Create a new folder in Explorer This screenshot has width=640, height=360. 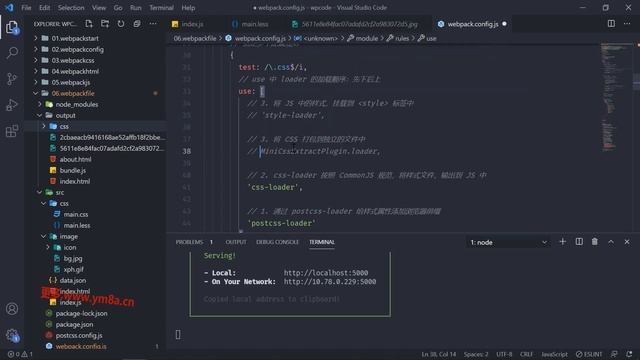pos(105,24)
